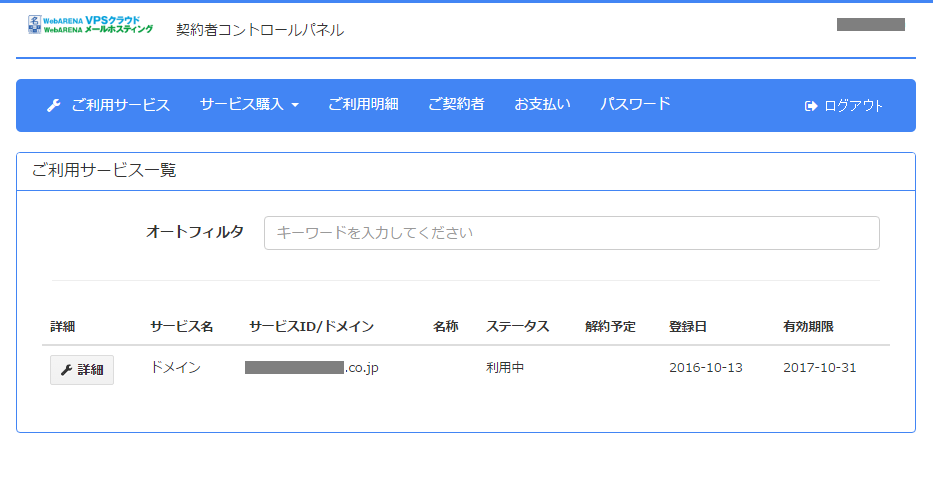This screenshot has height=477, width=933.
Task: Click the ログアウト link
Action: 844,106
